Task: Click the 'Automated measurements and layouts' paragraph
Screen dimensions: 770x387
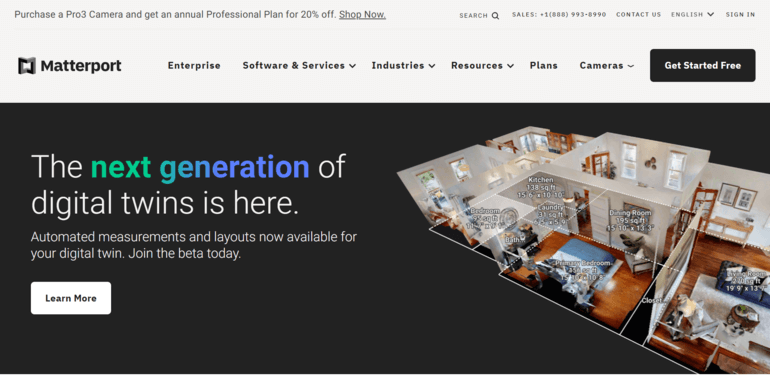Action: tap(194, 245)
